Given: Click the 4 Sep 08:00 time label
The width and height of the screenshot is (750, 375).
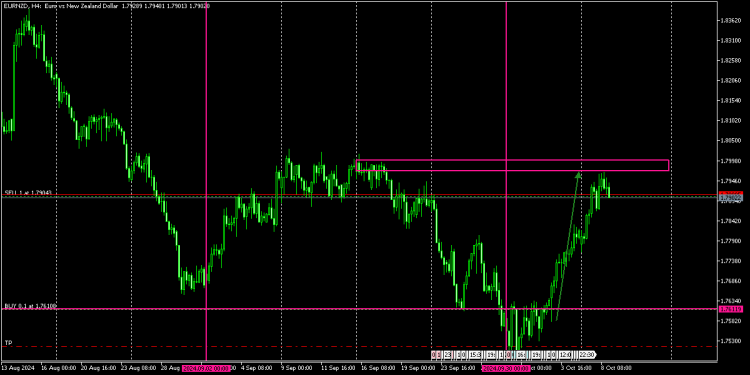Looking at the screenshot, I should (x=256, y=368).
